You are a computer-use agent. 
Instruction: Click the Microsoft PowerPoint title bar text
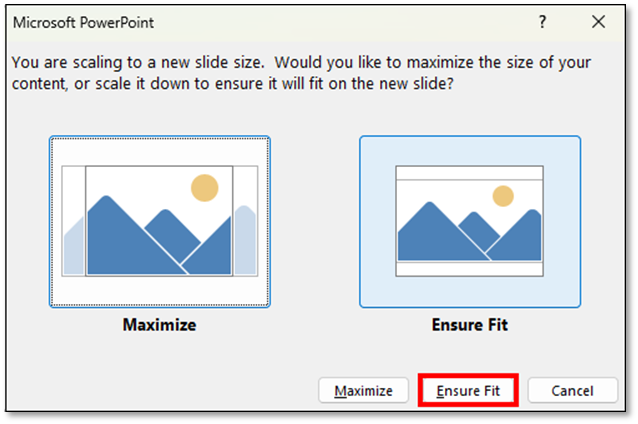pyautogui.click(x=83, y=21)
